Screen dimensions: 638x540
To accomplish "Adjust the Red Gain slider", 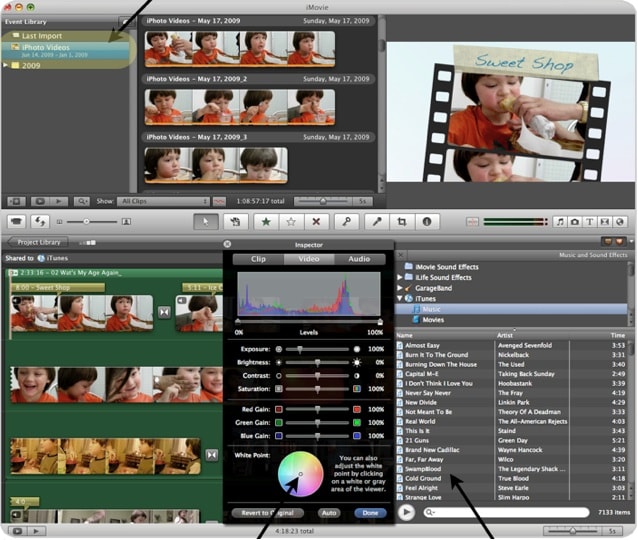I will click(317, 409).
